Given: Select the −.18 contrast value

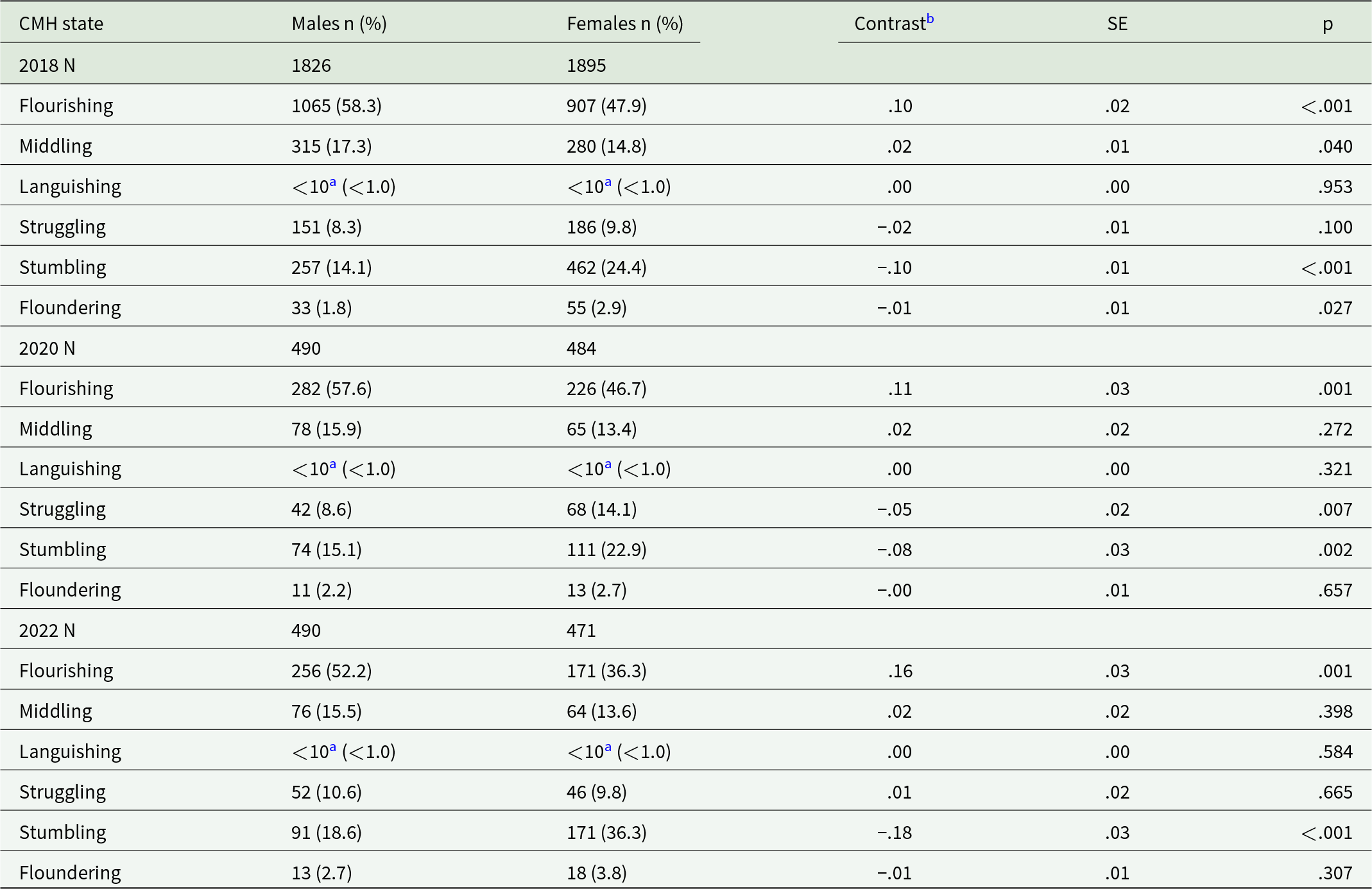Looking at the screenshot, I should (x=894, y=833).
